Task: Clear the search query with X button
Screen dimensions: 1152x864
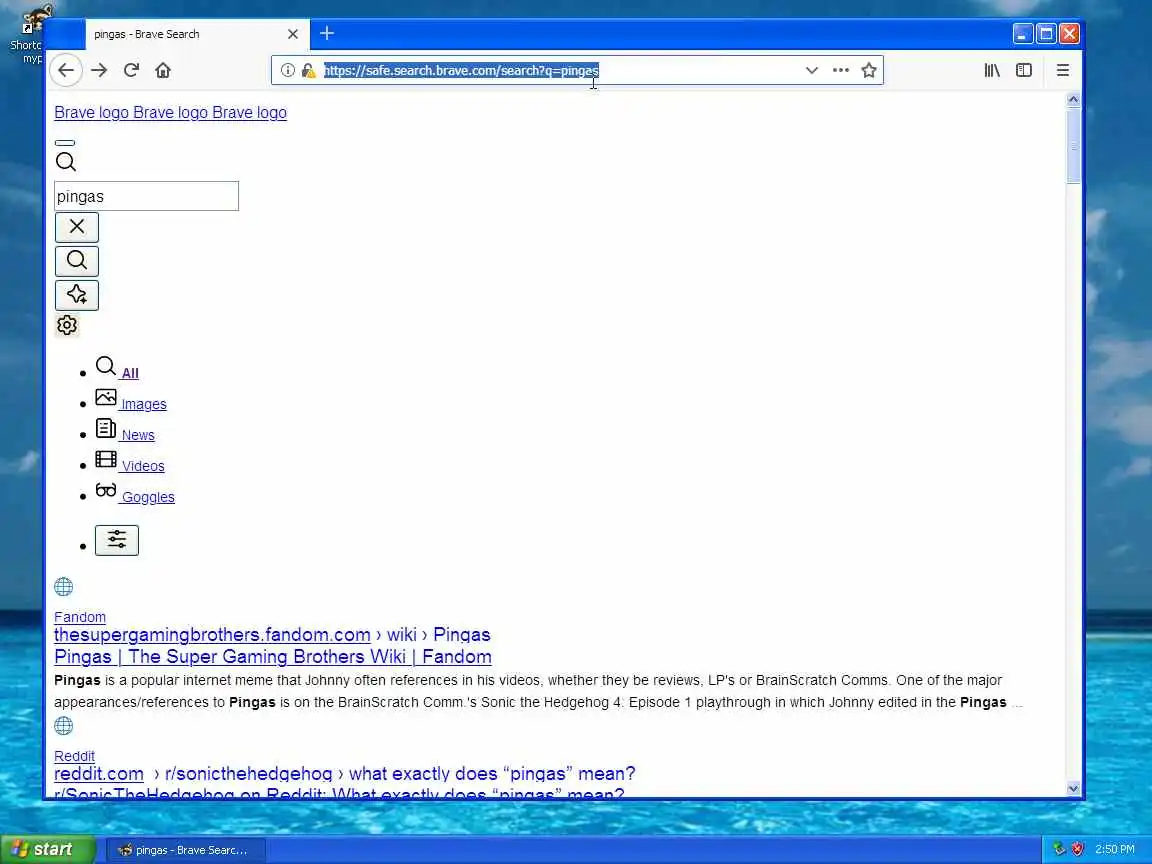Action: coord(76,227)
